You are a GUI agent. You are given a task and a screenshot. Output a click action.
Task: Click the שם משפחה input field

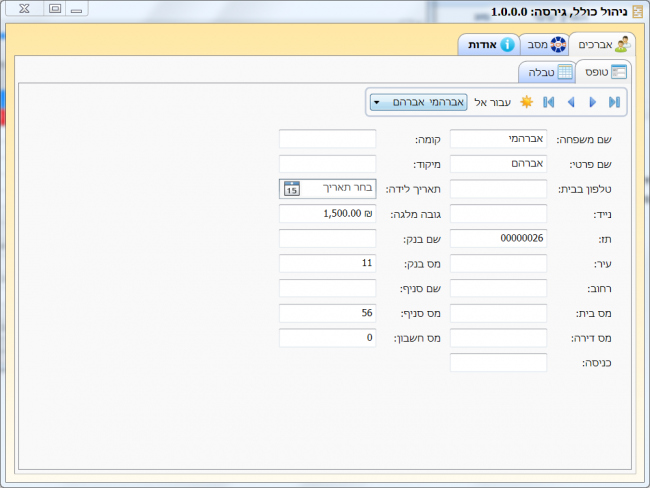click(x=498, y=139)
